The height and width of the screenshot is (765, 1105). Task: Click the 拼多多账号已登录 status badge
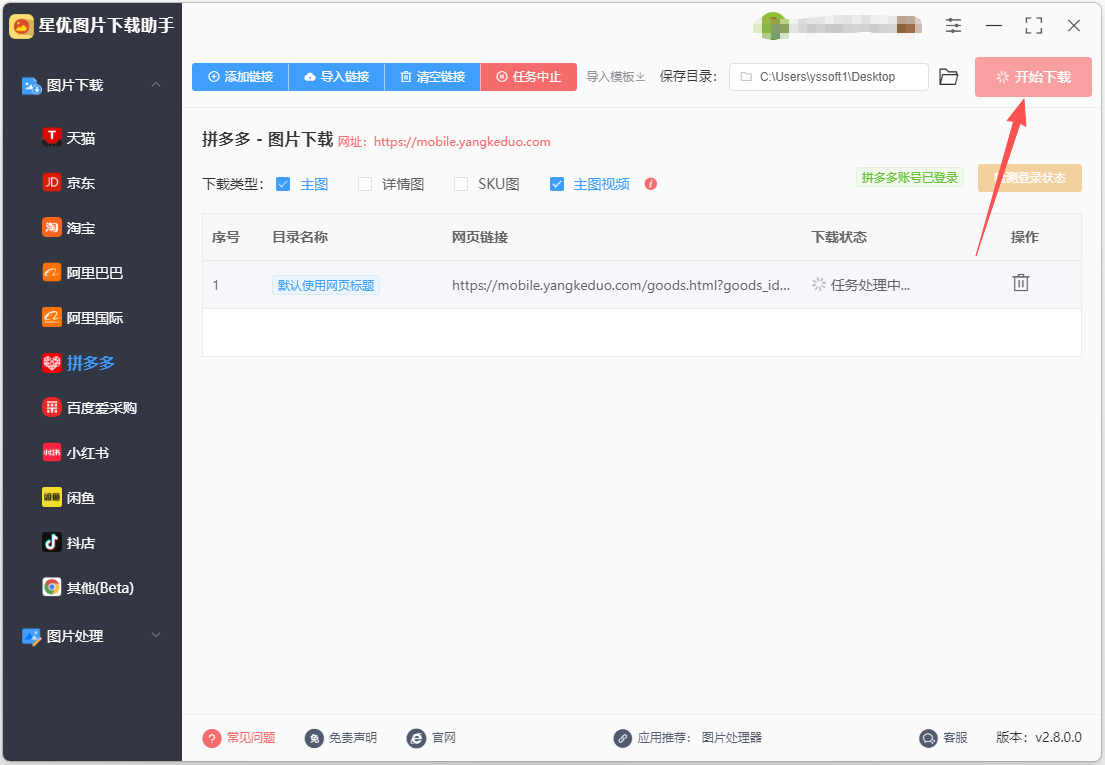pos(910,178)
